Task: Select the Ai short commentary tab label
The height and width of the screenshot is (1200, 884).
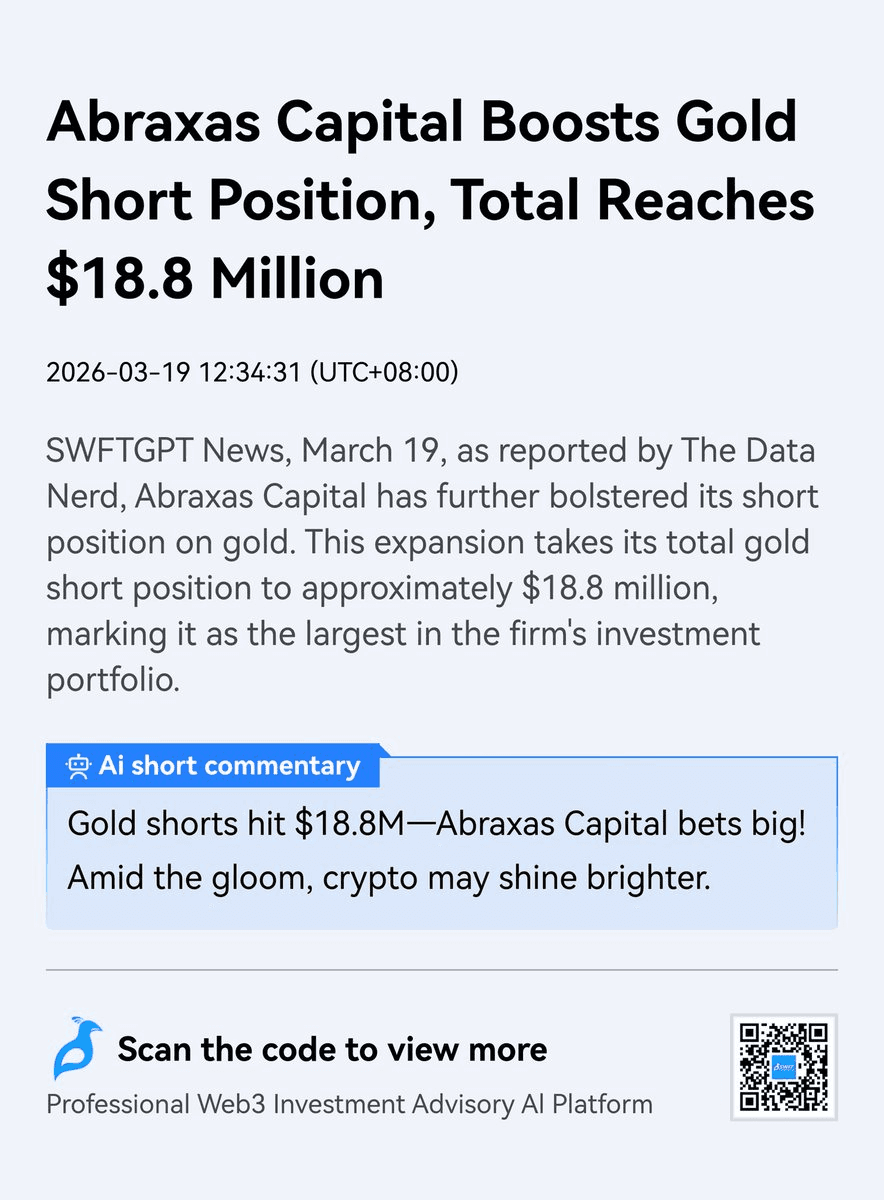Action: [x=228, y=767]
